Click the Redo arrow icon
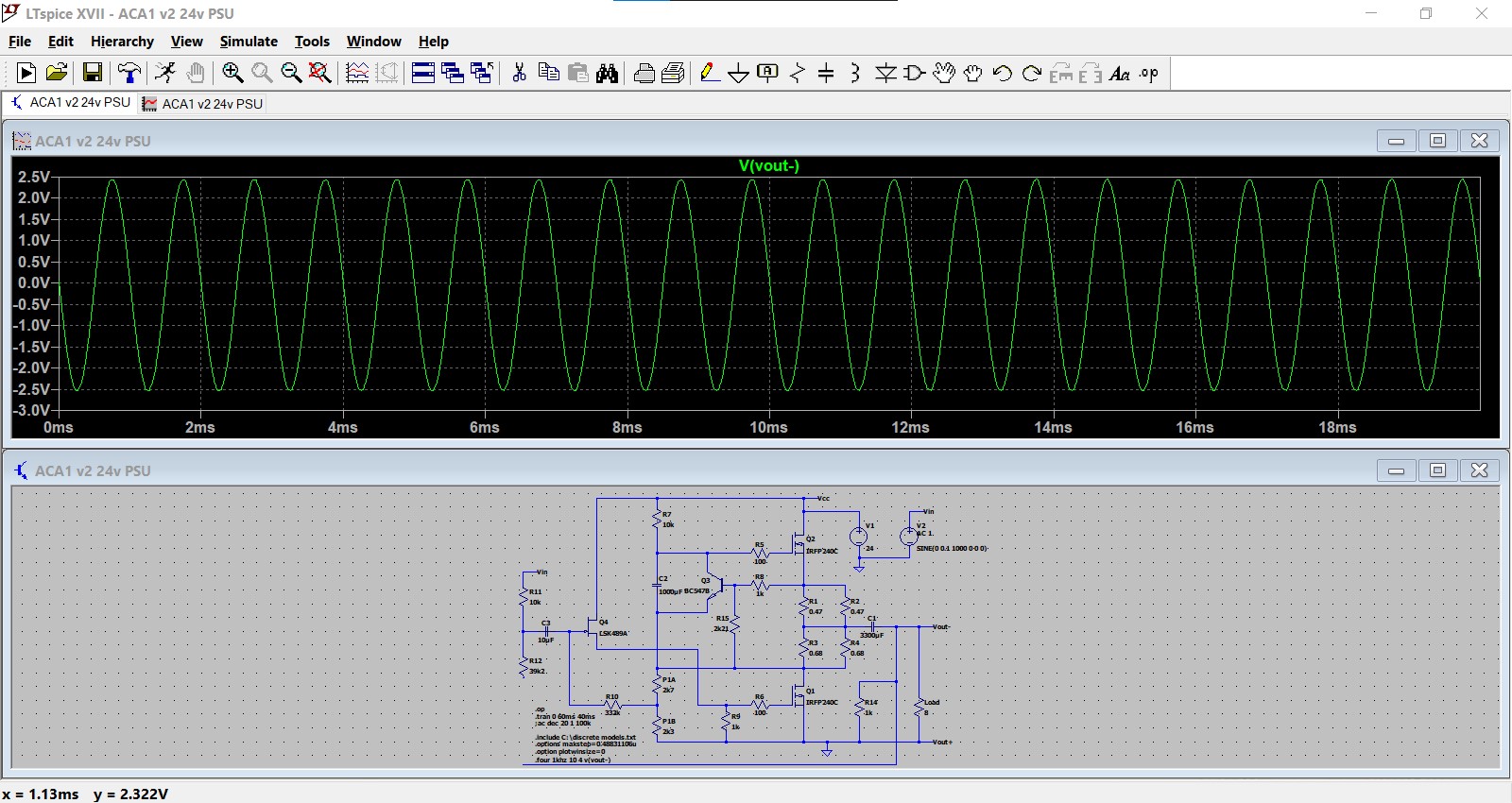This screenshot has width=1512, height=803. point(1032,73)
